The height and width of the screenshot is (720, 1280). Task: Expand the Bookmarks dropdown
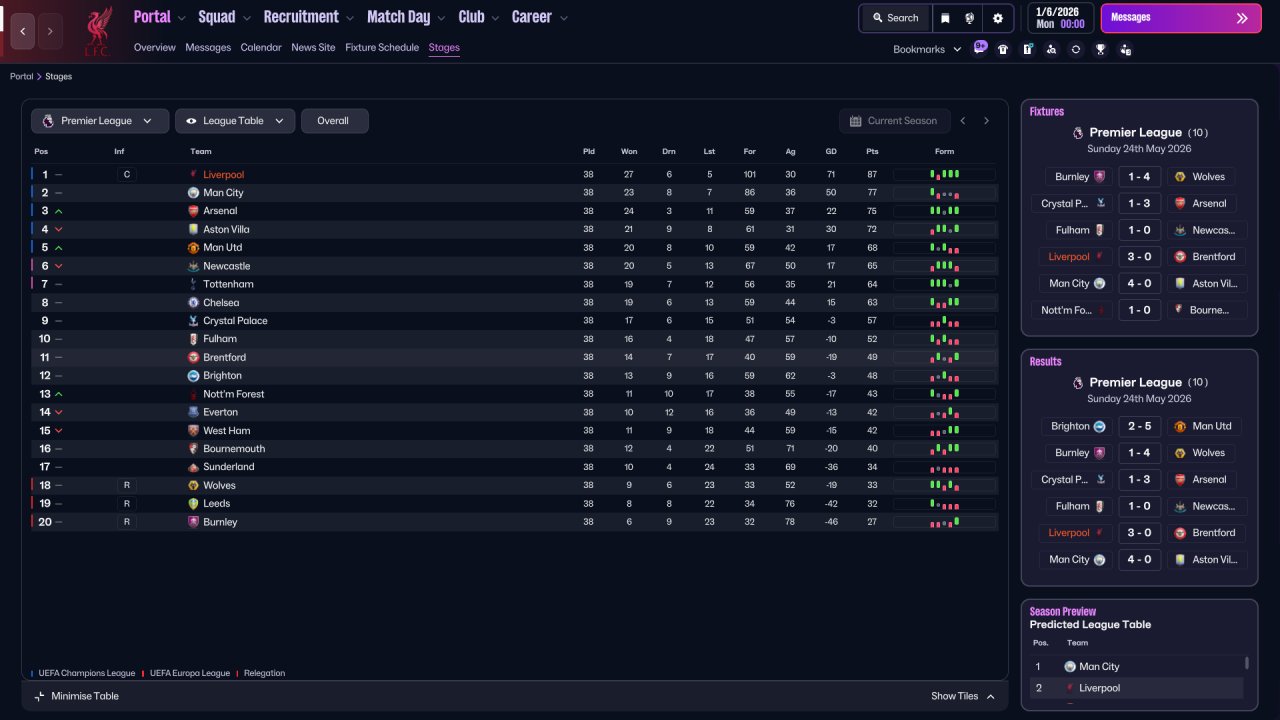click(x=927, y=49)
